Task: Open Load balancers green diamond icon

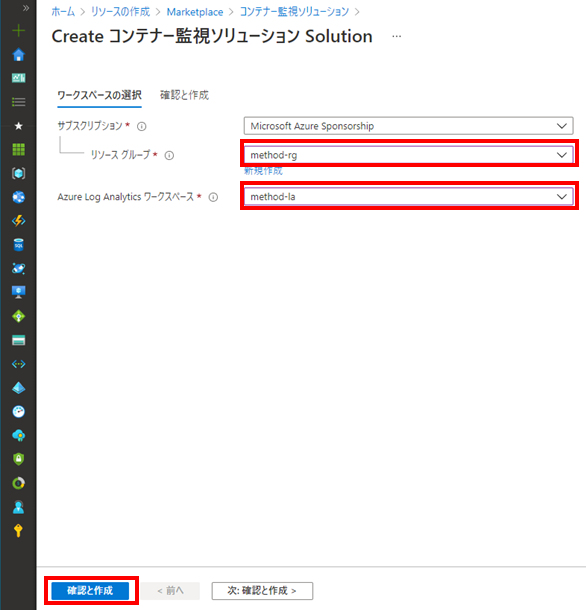Action: (19, 316)
